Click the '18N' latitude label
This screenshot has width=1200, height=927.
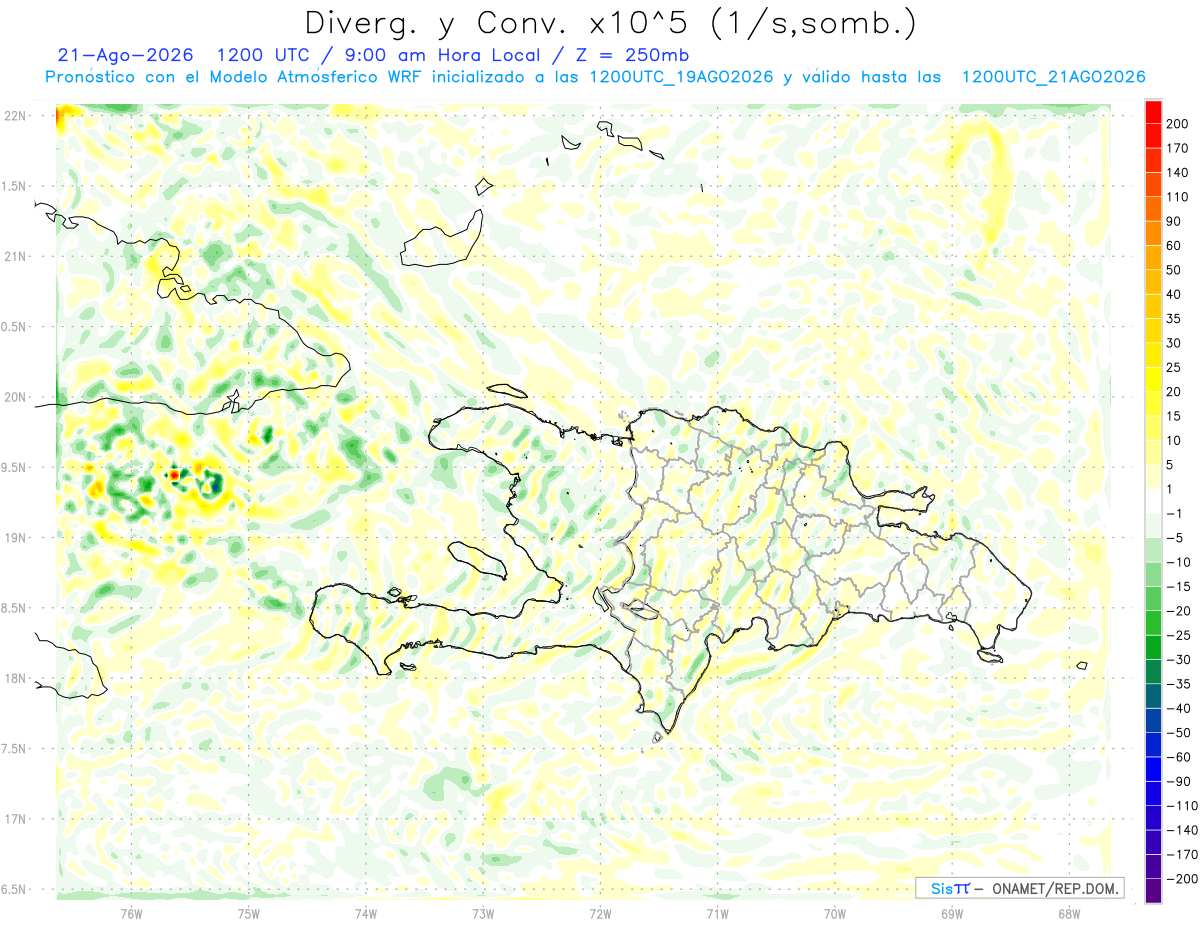tap(15, 678)
